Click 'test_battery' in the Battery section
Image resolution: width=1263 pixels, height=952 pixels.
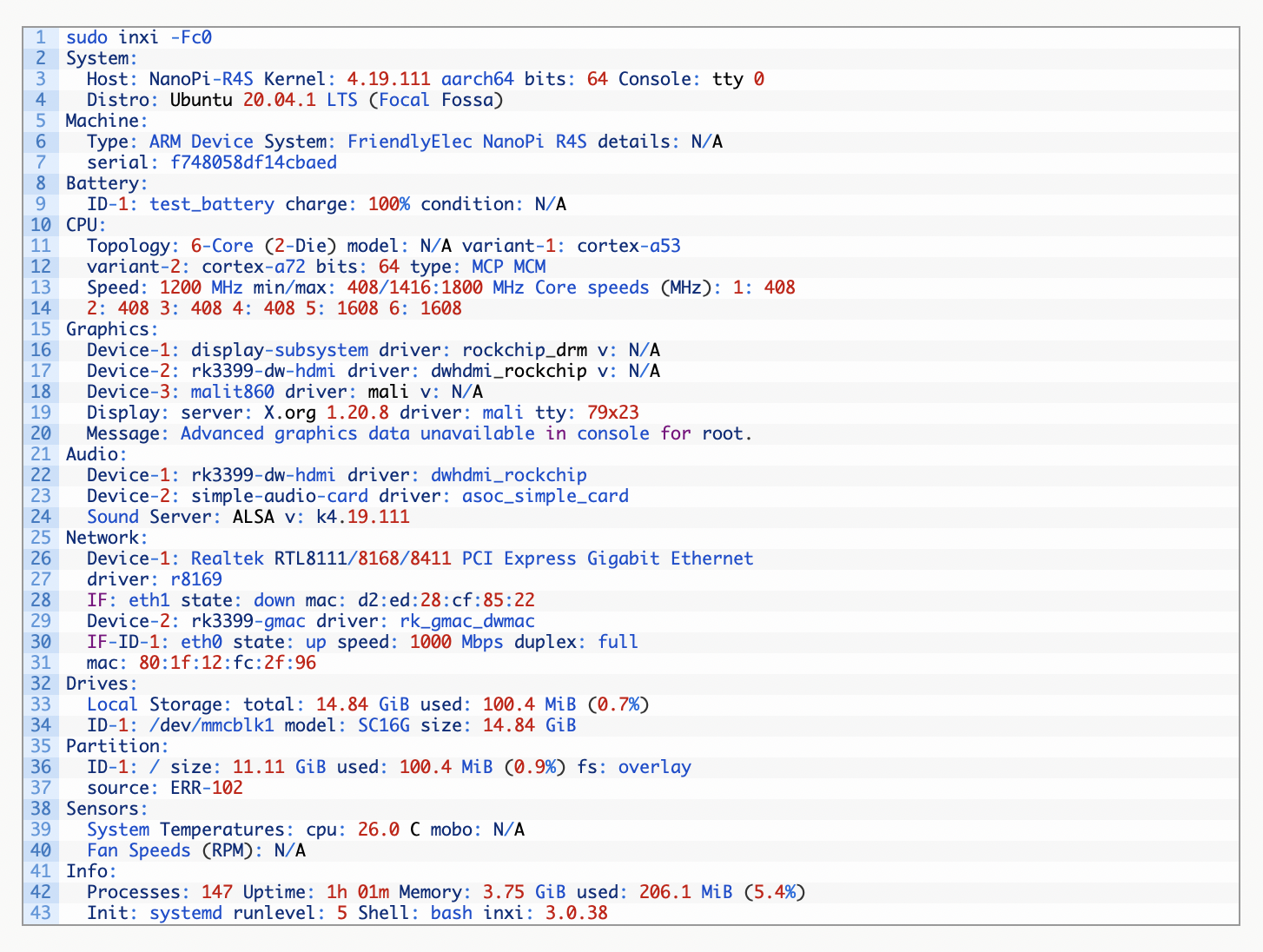tap(212, 204)
